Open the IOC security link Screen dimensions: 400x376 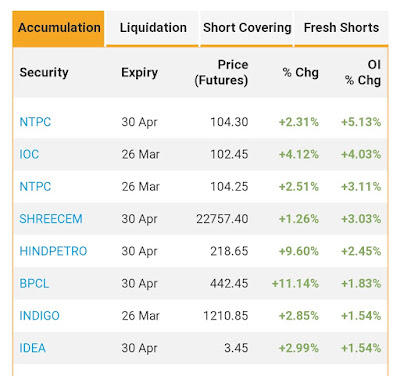29,154
